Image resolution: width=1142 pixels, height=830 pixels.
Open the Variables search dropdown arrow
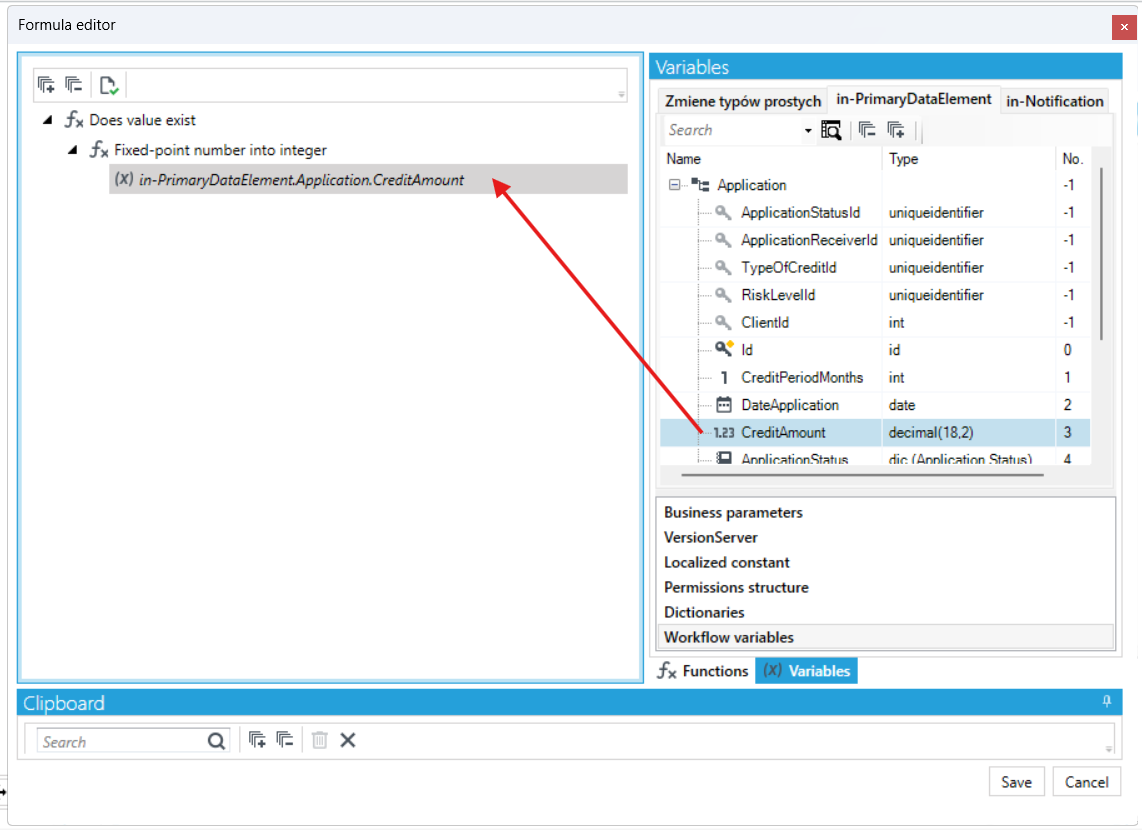(808, 131)
